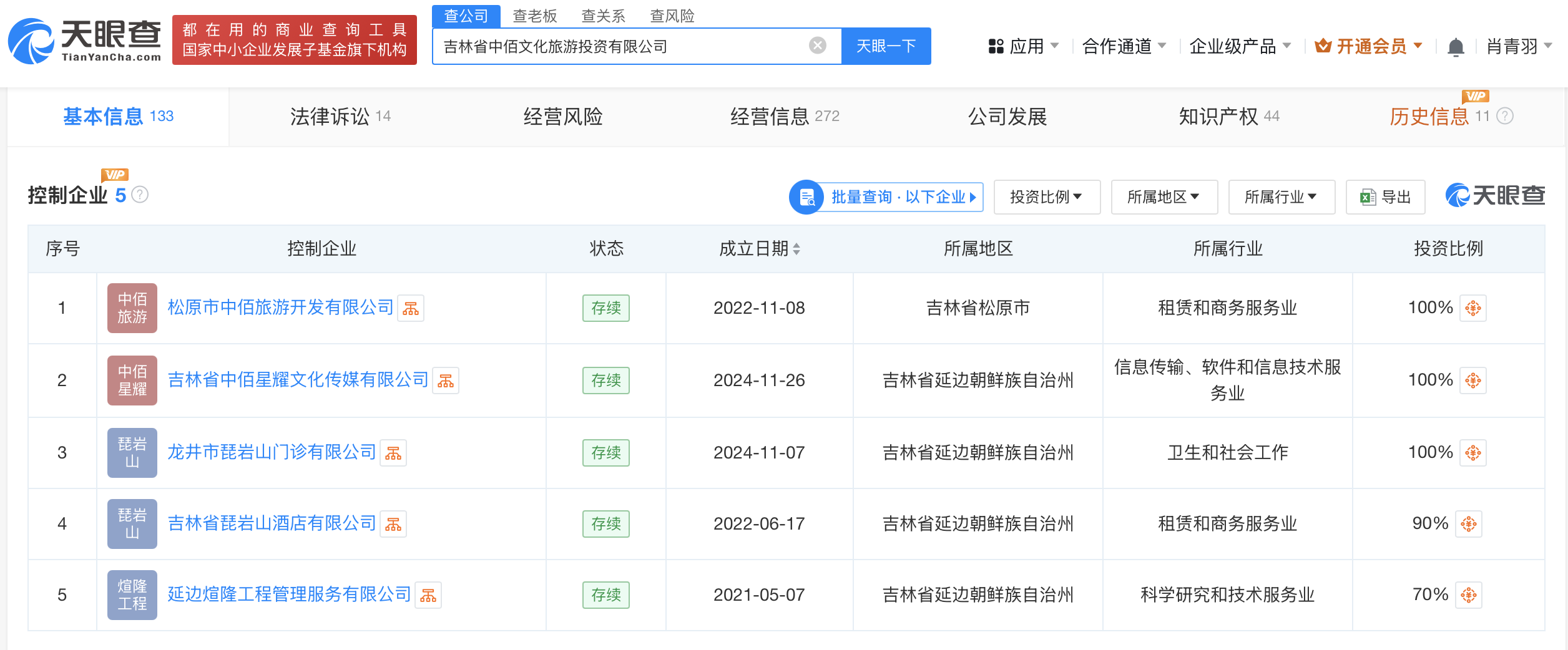Click 批量查询 · 以下企业 button
The image size is (1568, 650).
point(886,197)
